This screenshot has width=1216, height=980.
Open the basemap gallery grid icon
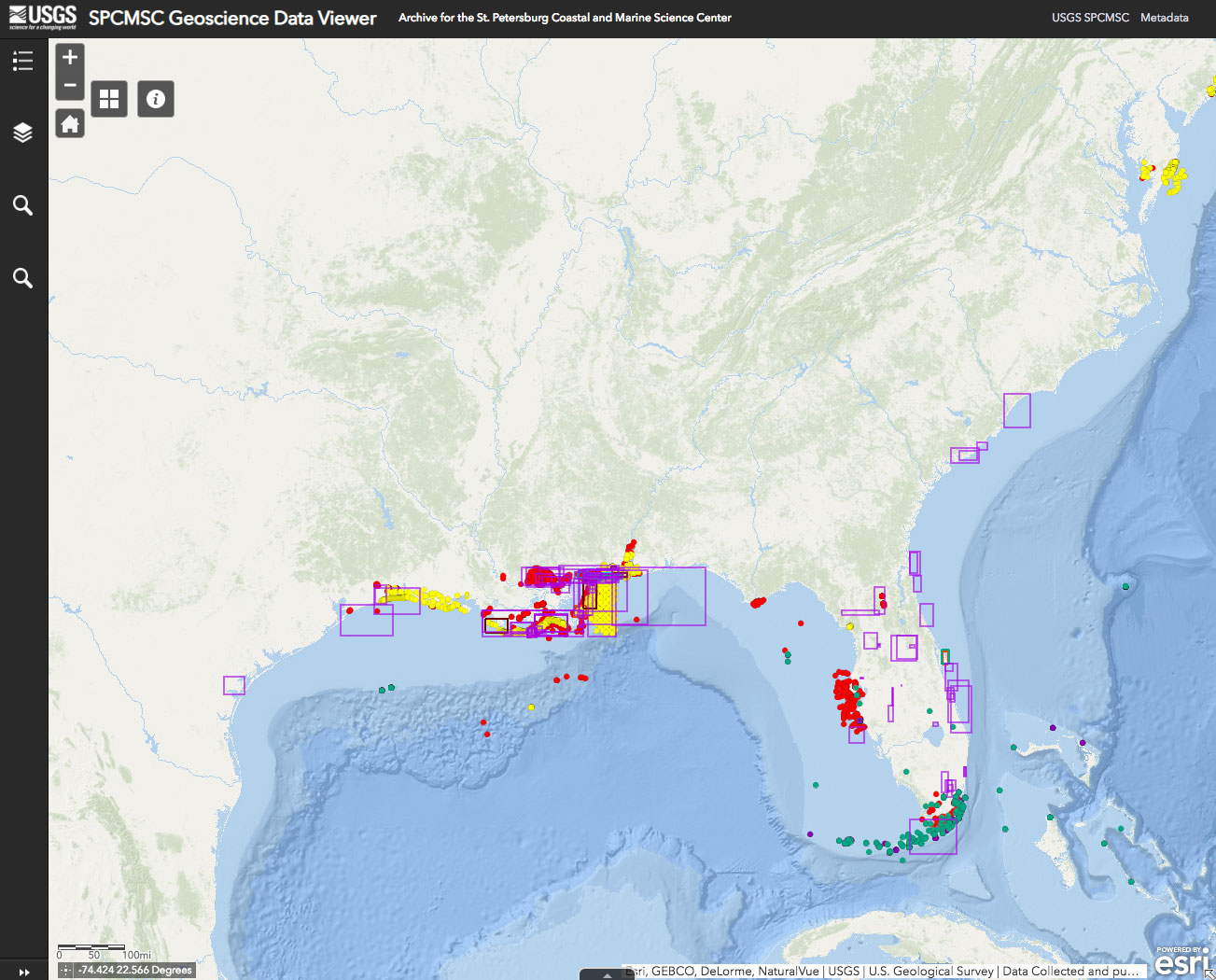(109, 99)
